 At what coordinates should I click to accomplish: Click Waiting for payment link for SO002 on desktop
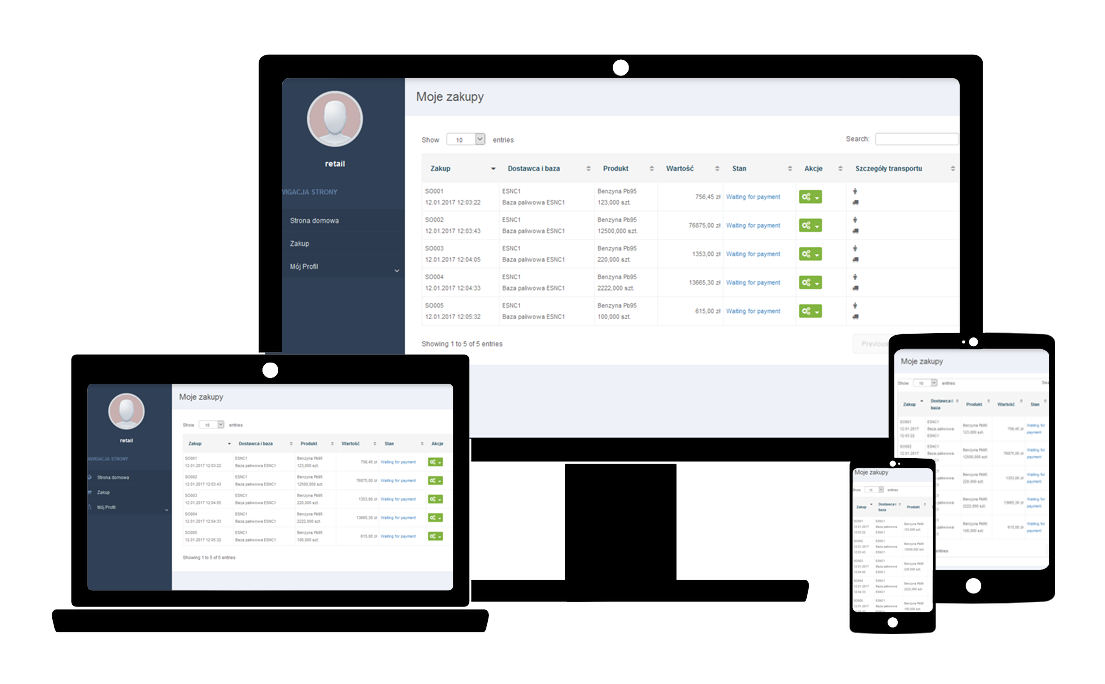pos(753,226)
